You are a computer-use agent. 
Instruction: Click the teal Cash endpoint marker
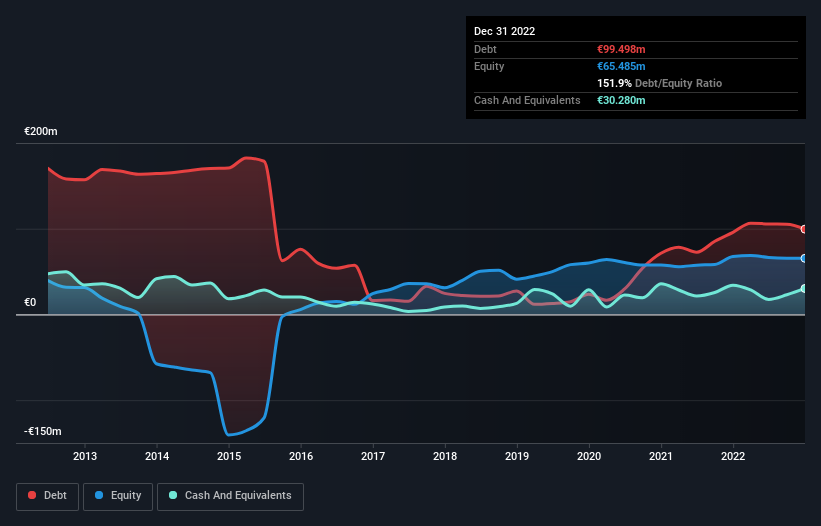point(804,288)
